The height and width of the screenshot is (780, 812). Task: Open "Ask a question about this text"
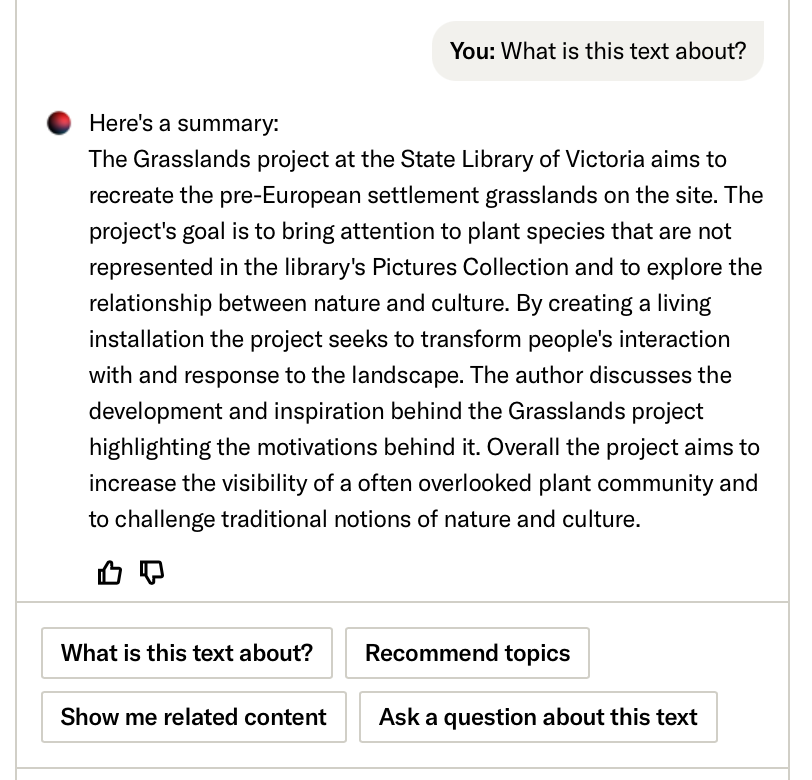click(538, 717)
